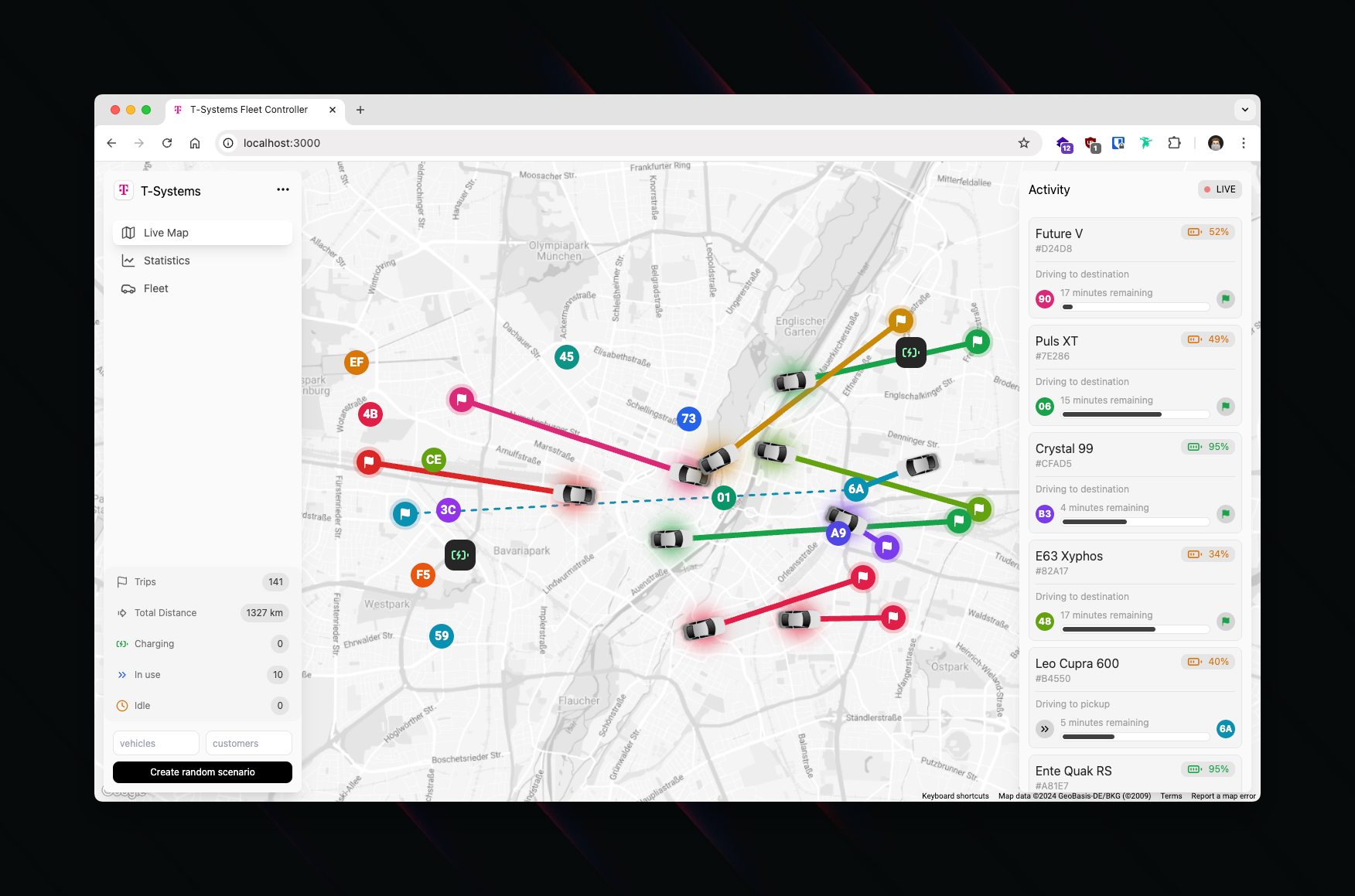Click Future V trip progress bar
The height and width of the screenshot is (896, 1355).
(1135, 307)
